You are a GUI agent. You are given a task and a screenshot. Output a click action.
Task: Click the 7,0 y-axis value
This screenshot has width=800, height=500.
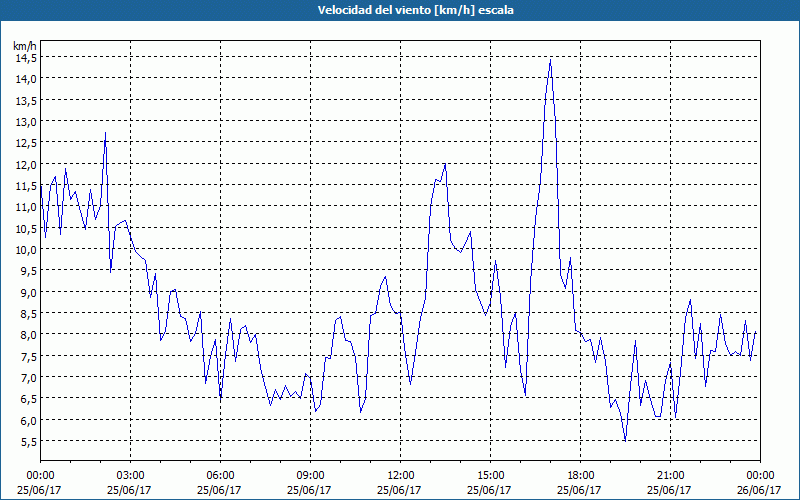click(28, 378)
